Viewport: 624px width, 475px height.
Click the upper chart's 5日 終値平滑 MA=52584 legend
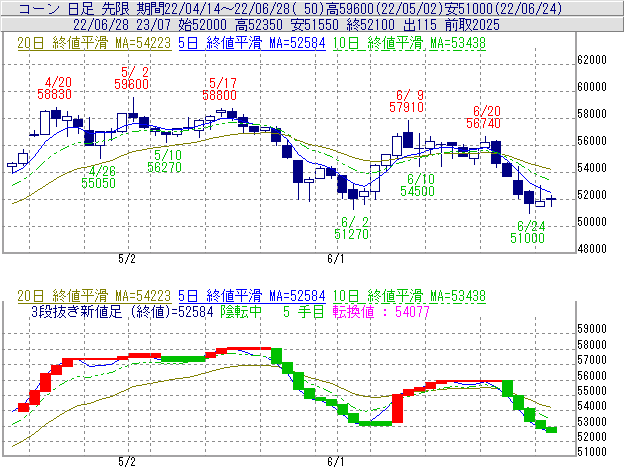tap(252, 43)
